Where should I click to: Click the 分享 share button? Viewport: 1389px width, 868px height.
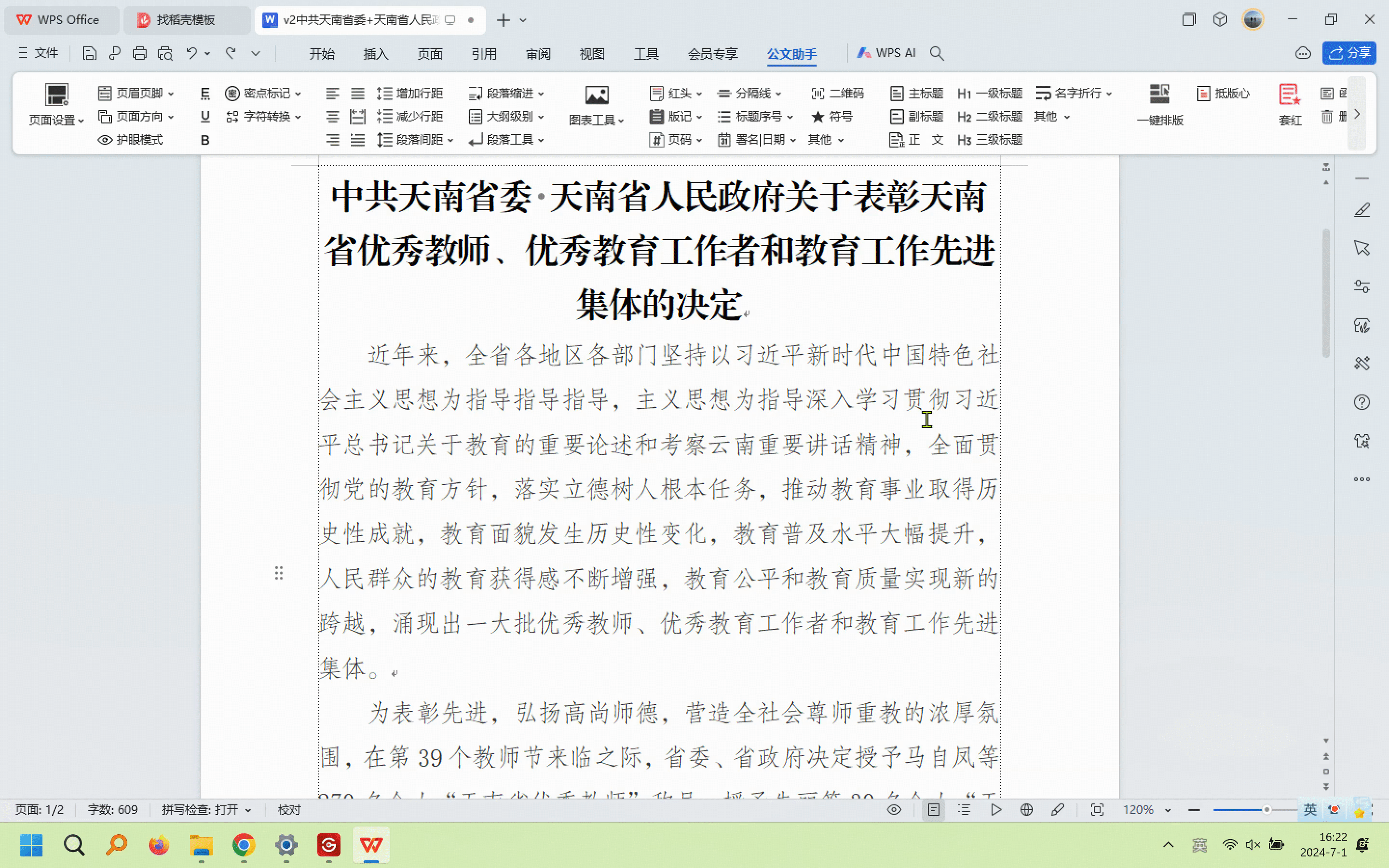(x=1349, y=54)
